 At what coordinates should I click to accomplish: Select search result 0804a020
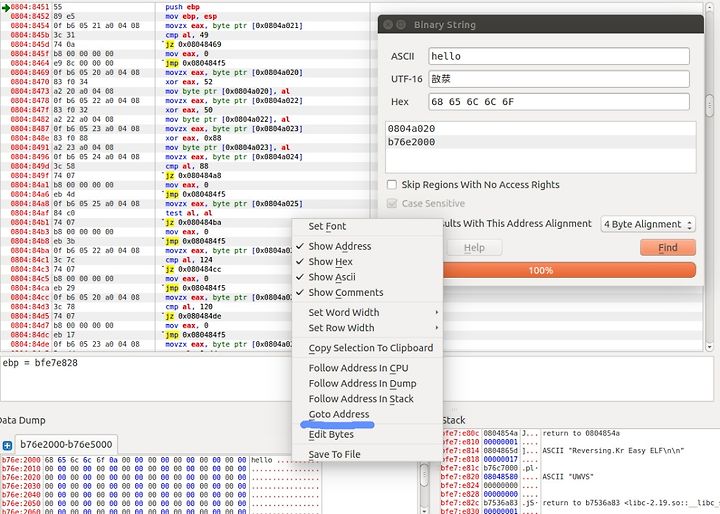pyautogui.click(x=540, y=129)
